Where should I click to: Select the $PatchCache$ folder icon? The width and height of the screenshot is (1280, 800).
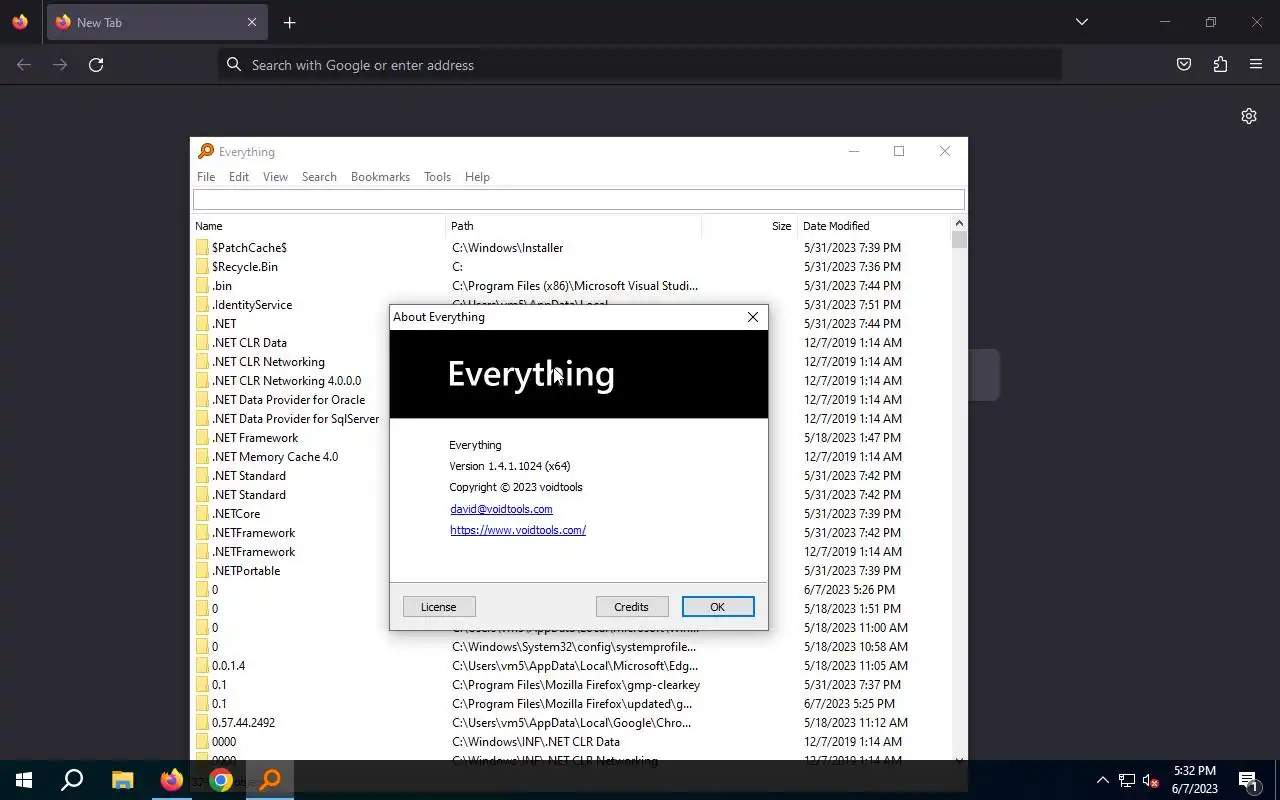pos(202,248)
